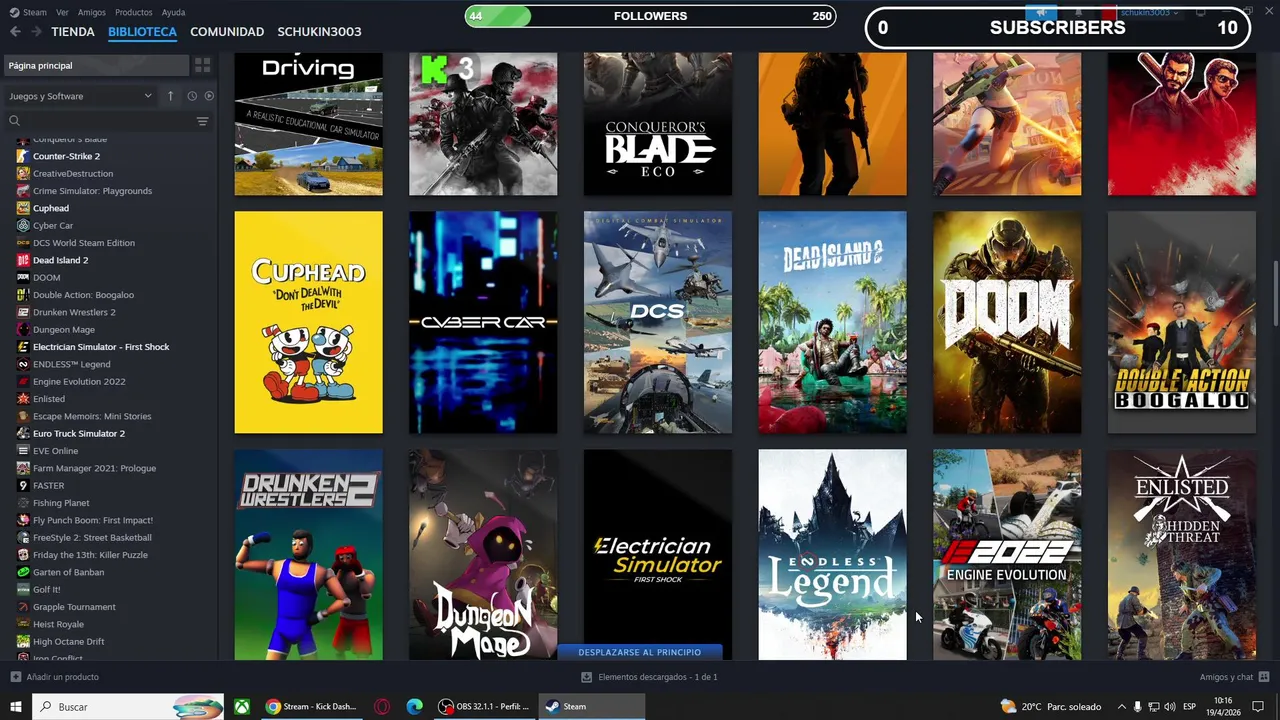The width and height of the screenshot is (1280, 720).
Task: Click the Página principal button
Action: click(x=96, y=65)
